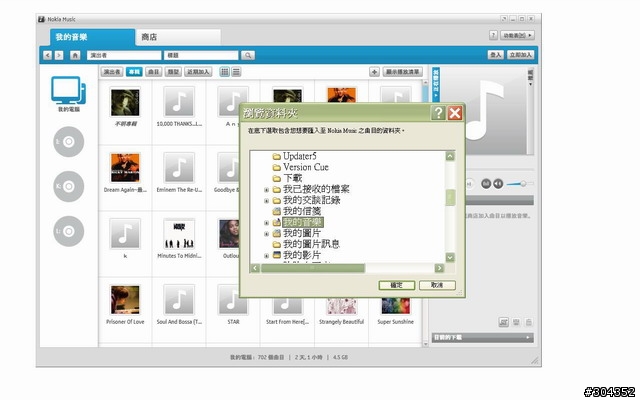The width and height of the screenshot is (640, 400).
Task: Close the browse folder dialog
Action: point(455,113)
